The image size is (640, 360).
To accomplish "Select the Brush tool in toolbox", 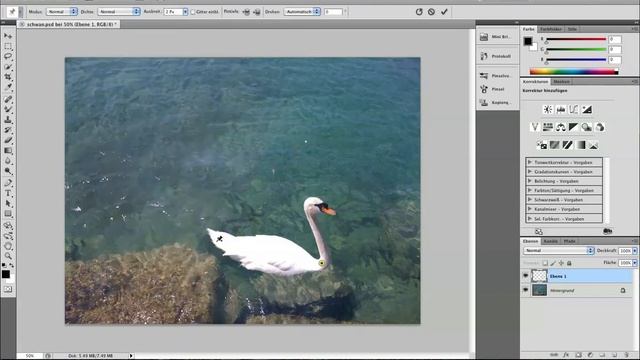I will [x=8, y=109].
